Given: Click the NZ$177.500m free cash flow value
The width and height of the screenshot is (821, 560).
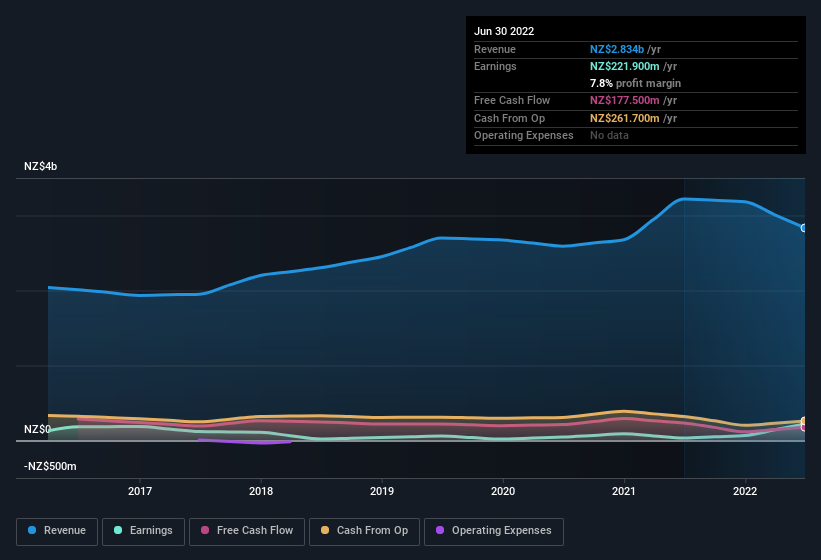Looking at the screenshot, I should tap(625, 100).
